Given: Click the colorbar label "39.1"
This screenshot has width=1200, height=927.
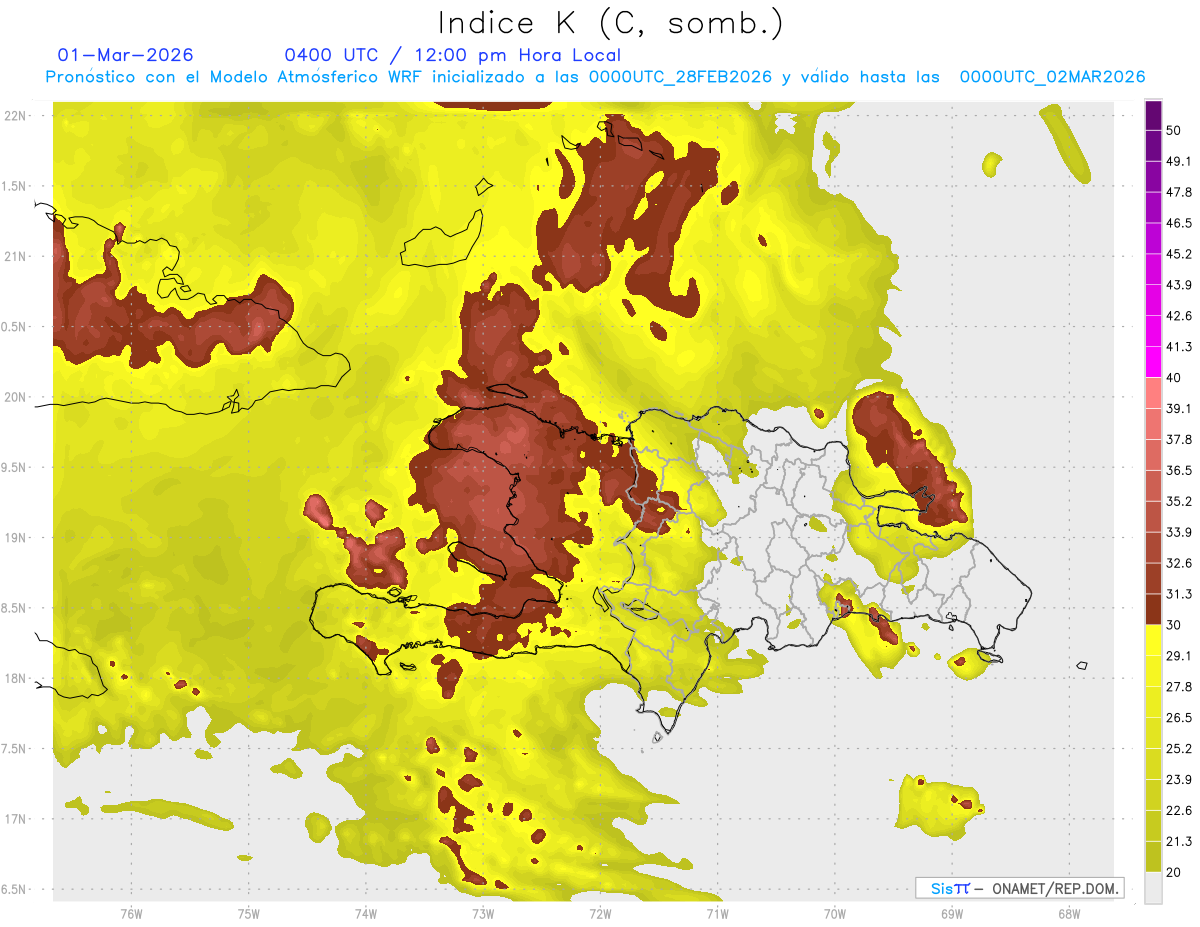Looking at the screenshot, I should click(1179, 409).
